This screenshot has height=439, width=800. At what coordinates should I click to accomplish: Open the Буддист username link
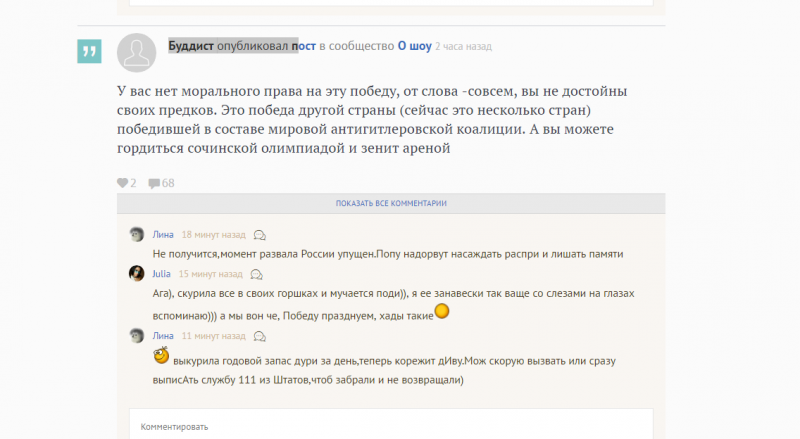pyautogui.click(x=191, y=46)
